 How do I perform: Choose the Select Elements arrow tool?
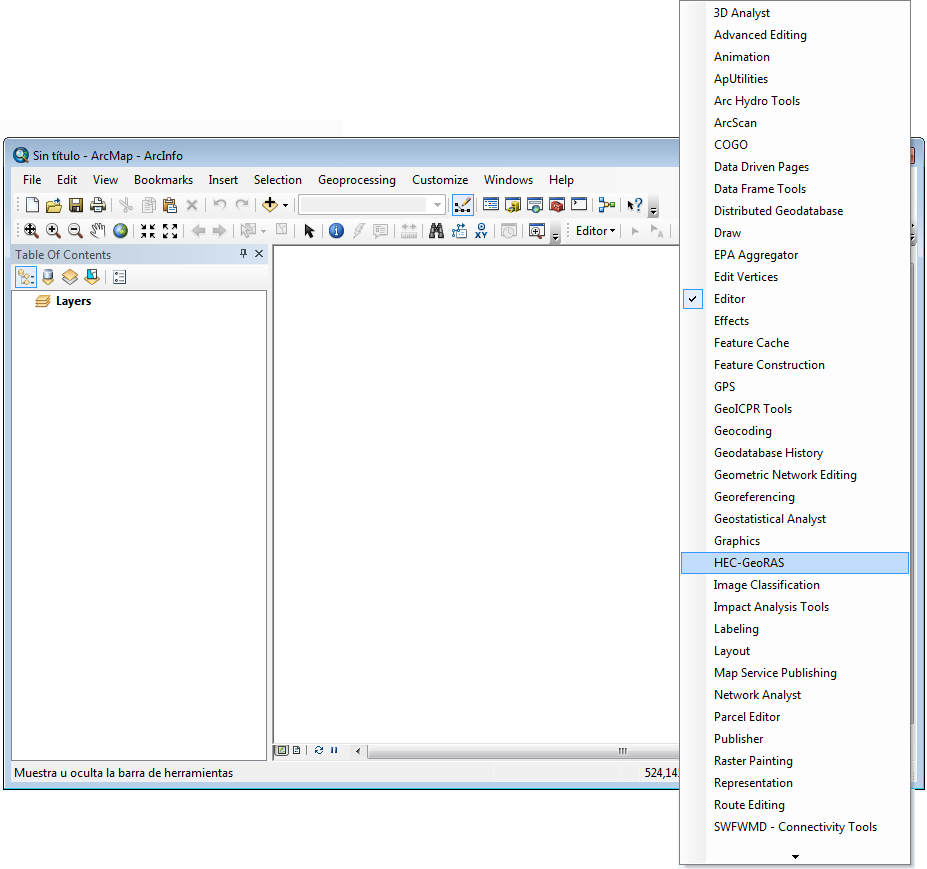click(x=309, y=231)
